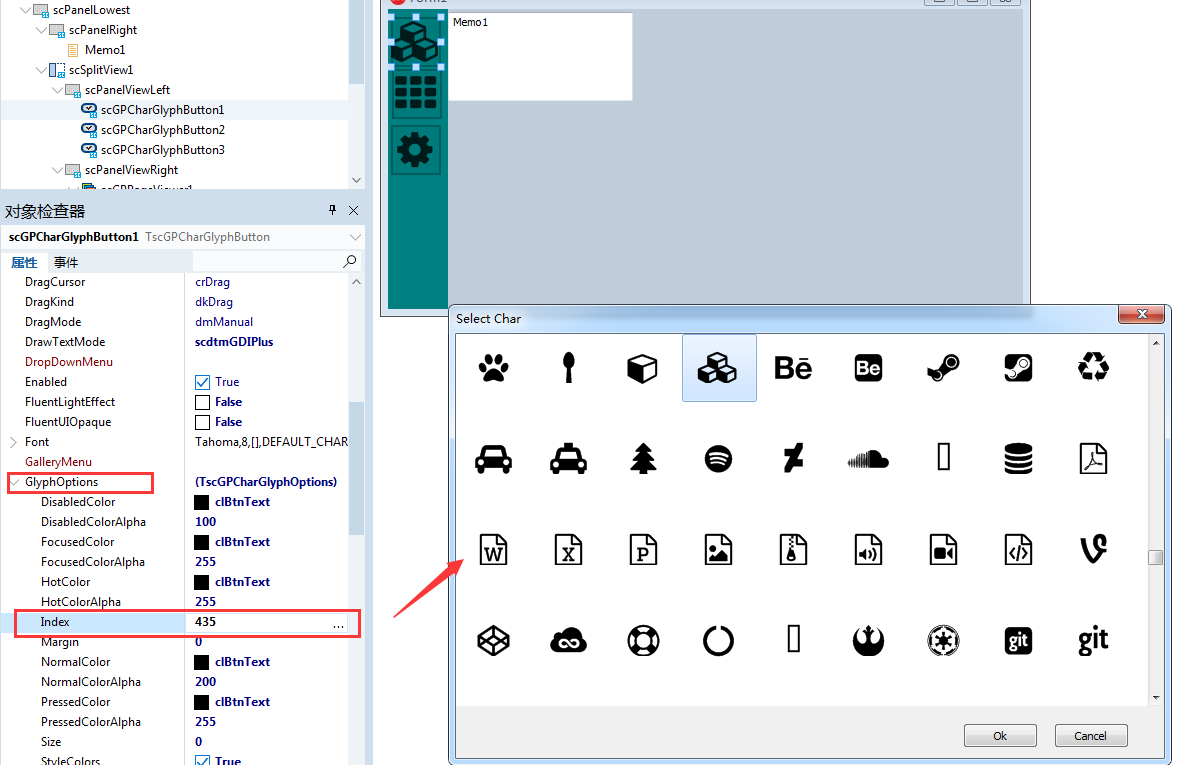Pin the Object Inspector panel
1193x765 pixels.
[332, 210]
